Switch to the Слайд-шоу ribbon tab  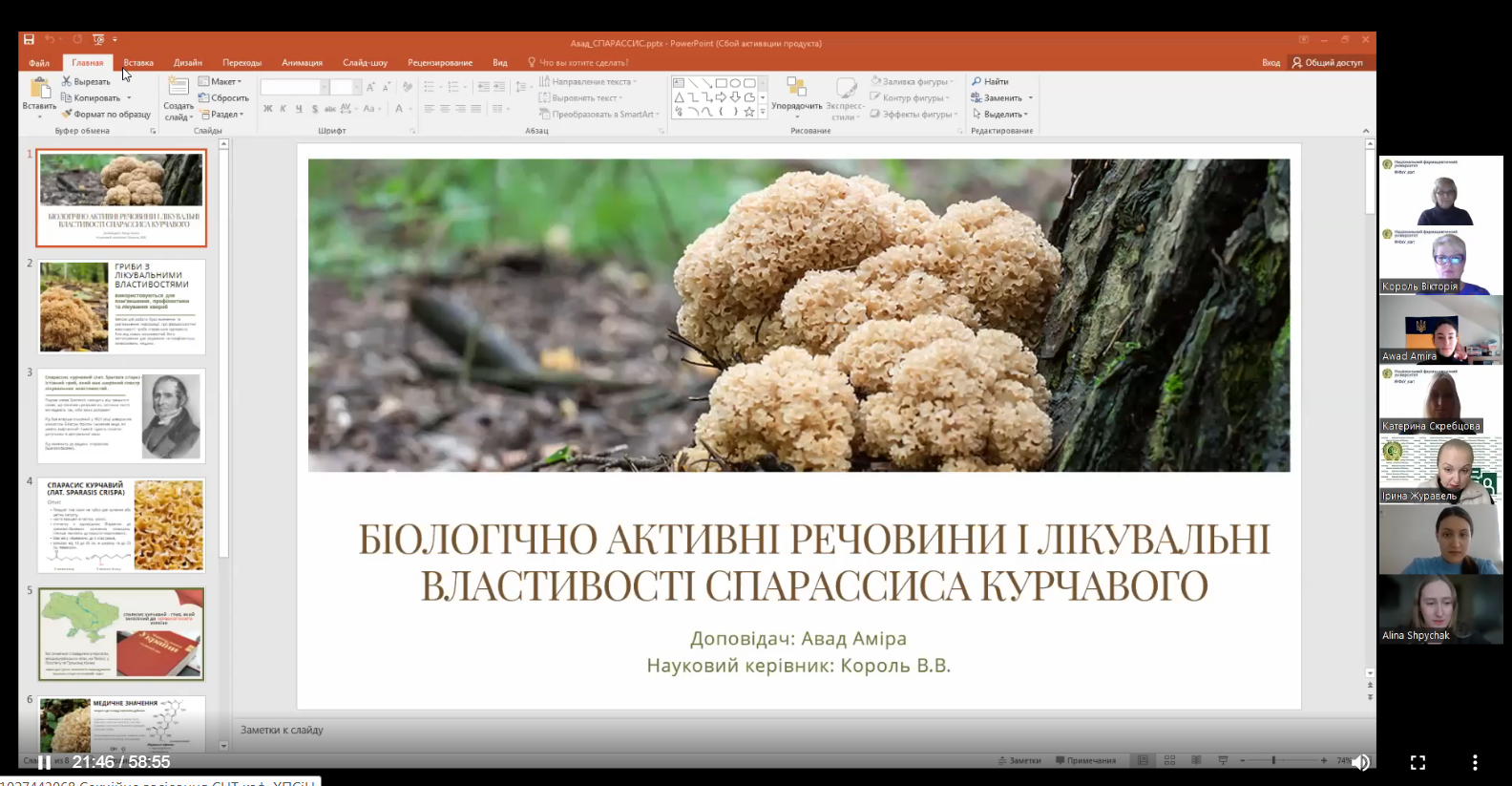point(366,63)
